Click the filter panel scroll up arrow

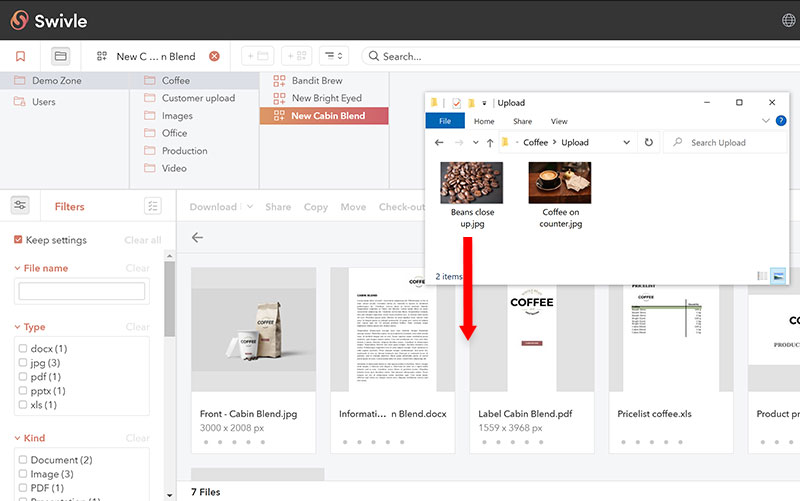[169, 256]
